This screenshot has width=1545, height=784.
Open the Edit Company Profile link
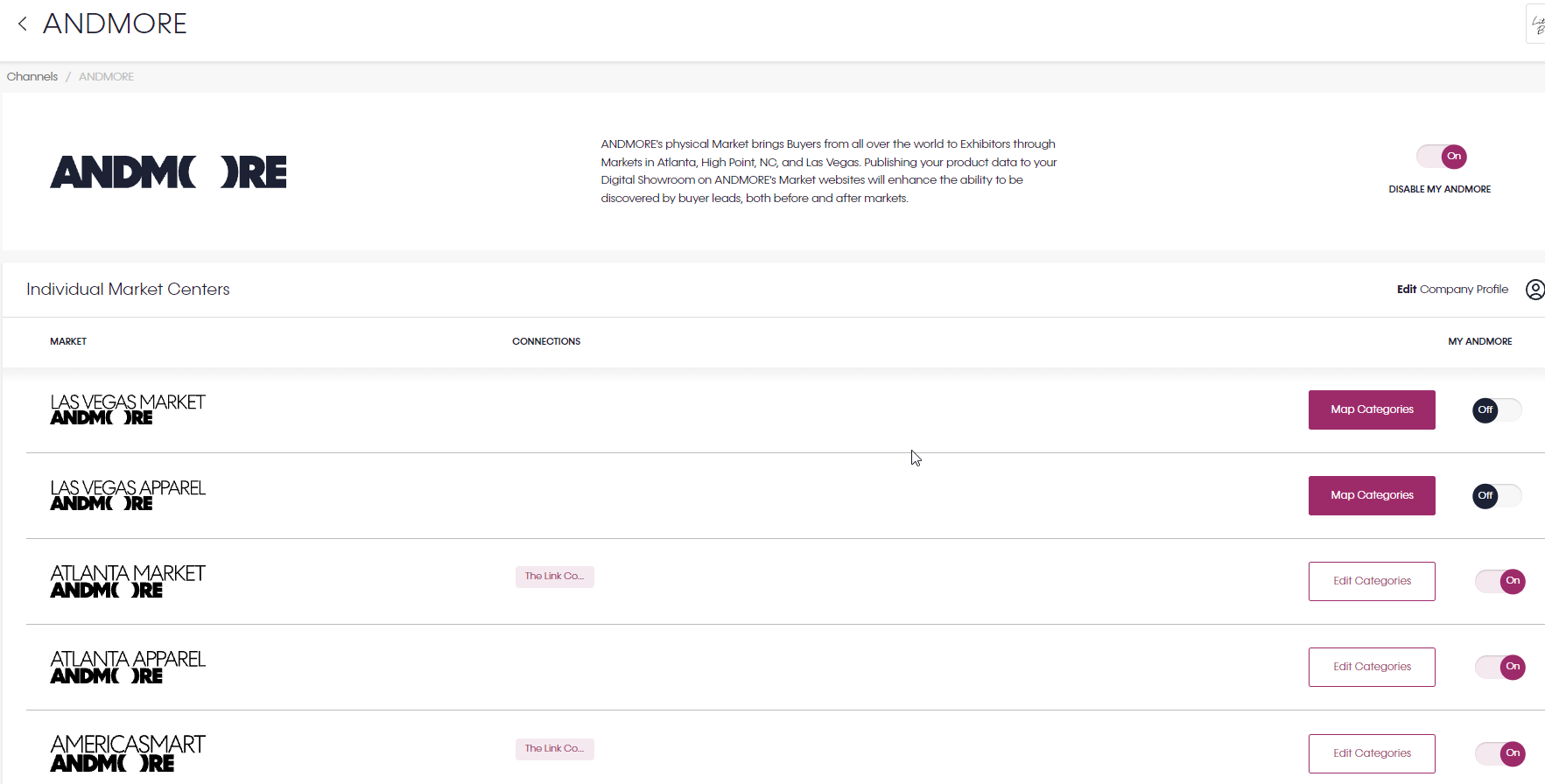(1452, 290)
